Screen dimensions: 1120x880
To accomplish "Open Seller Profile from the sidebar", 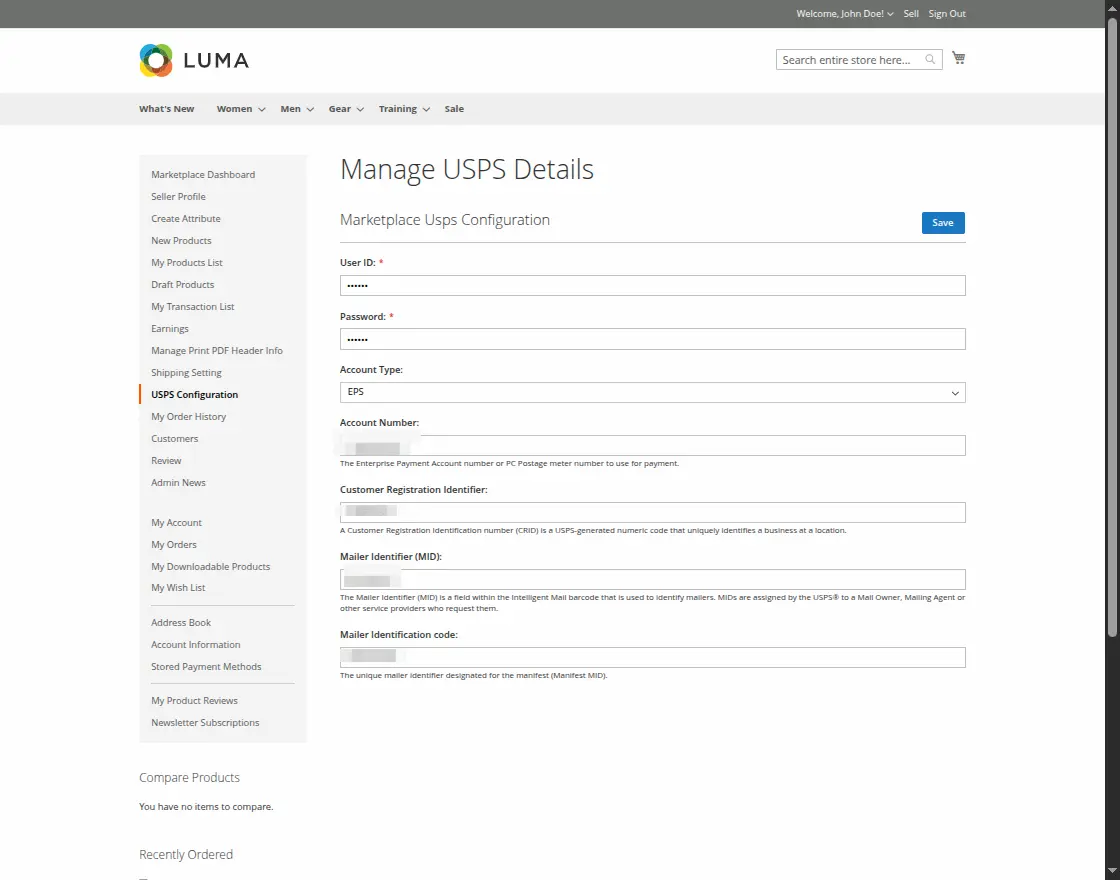I will 178,196.
